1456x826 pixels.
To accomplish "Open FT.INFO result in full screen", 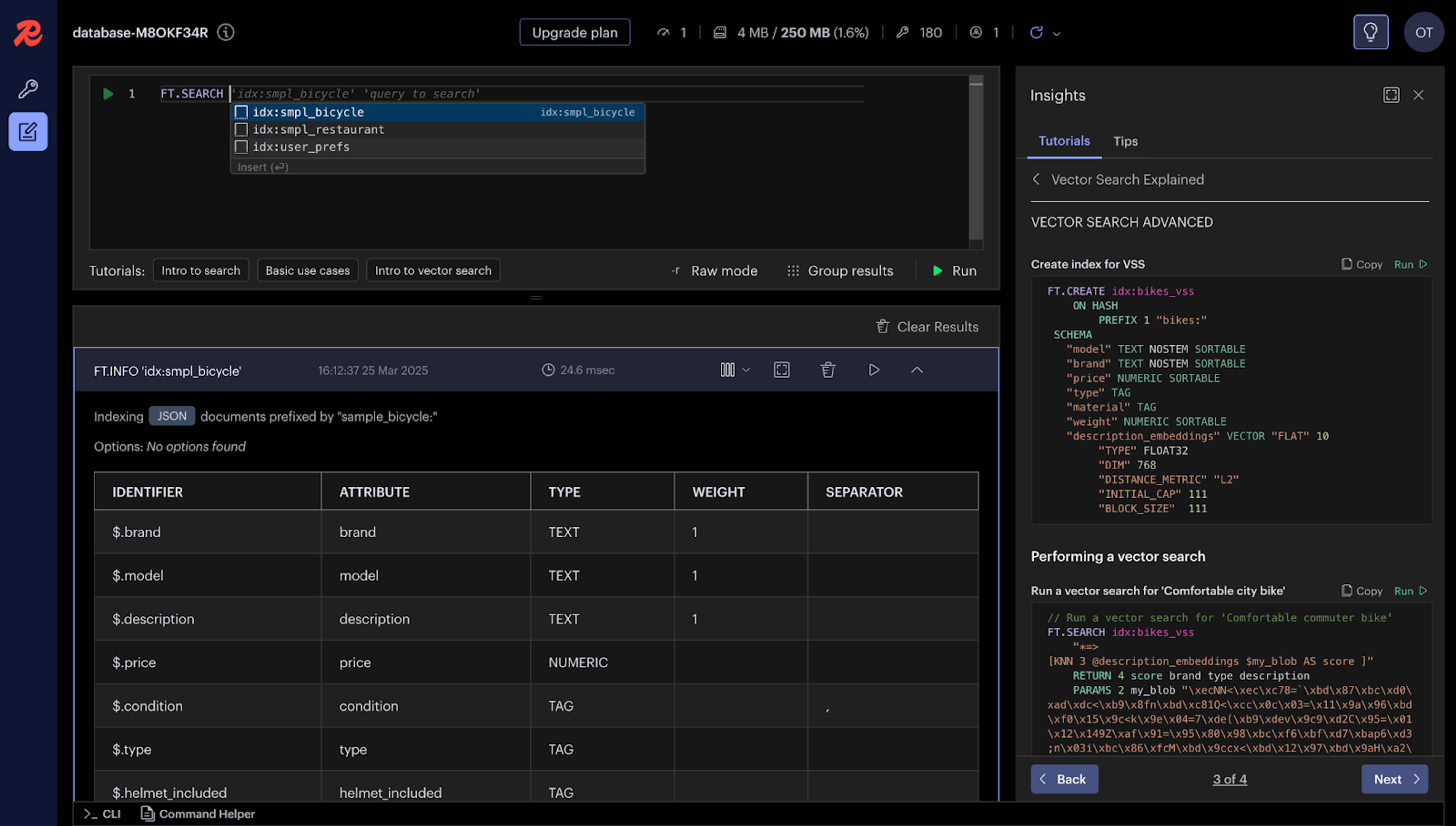I will click(781, 370).
